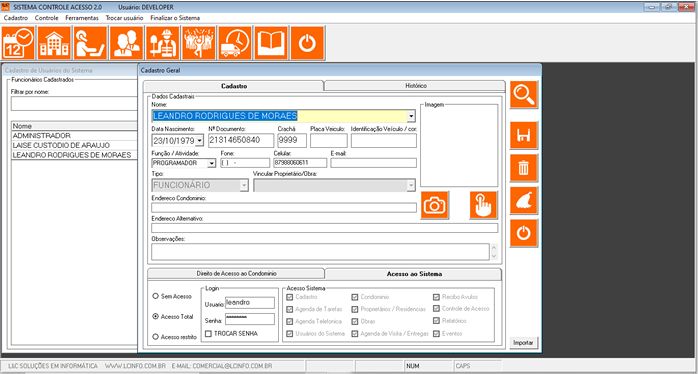
Task: Capture a photo with the camera icon
Action: click(435, 205)
